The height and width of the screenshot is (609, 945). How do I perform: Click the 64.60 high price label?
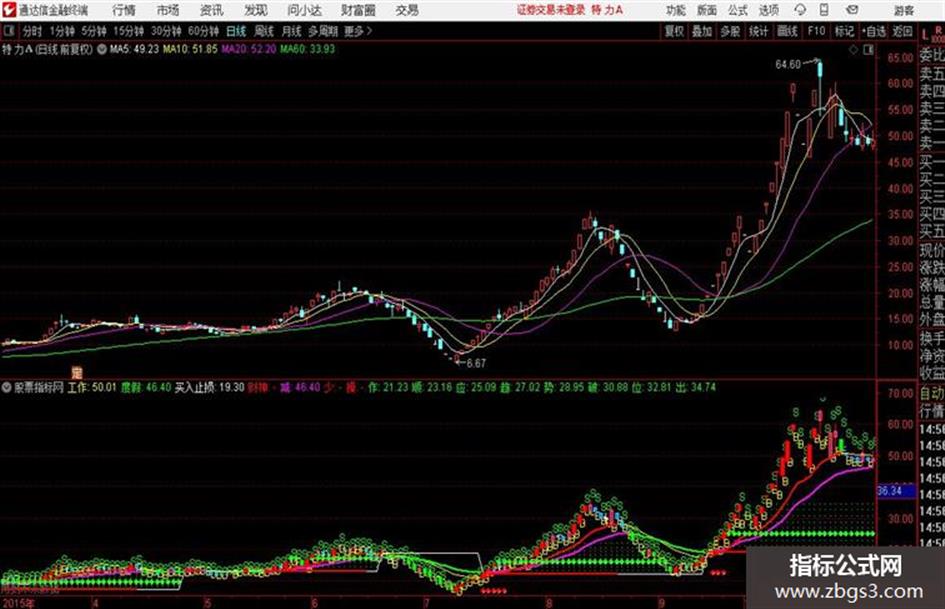tap(788, 64)
